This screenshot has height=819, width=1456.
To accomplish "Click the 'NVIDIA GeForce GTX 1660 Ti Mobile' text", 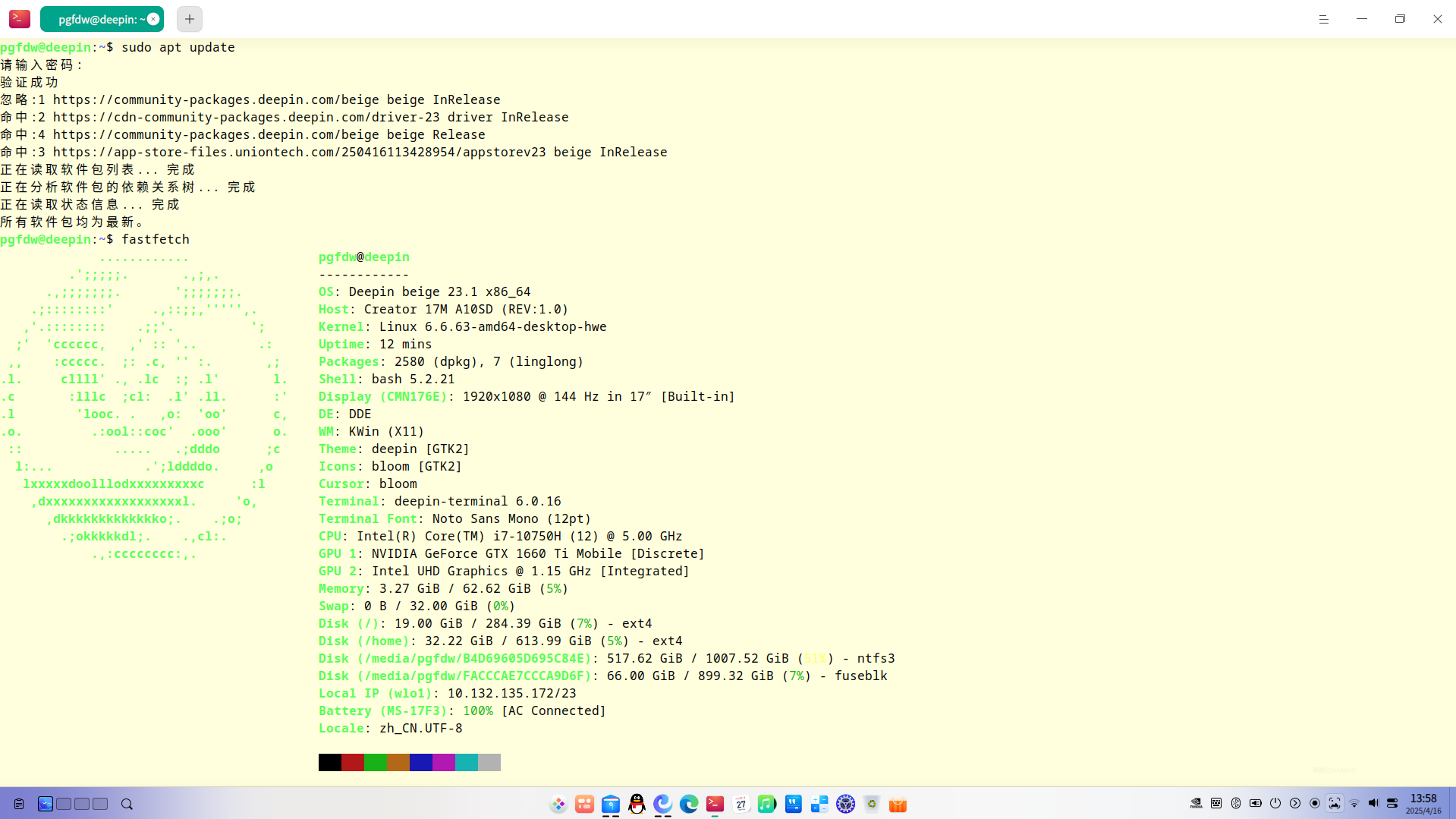I will tap(497, 553).
